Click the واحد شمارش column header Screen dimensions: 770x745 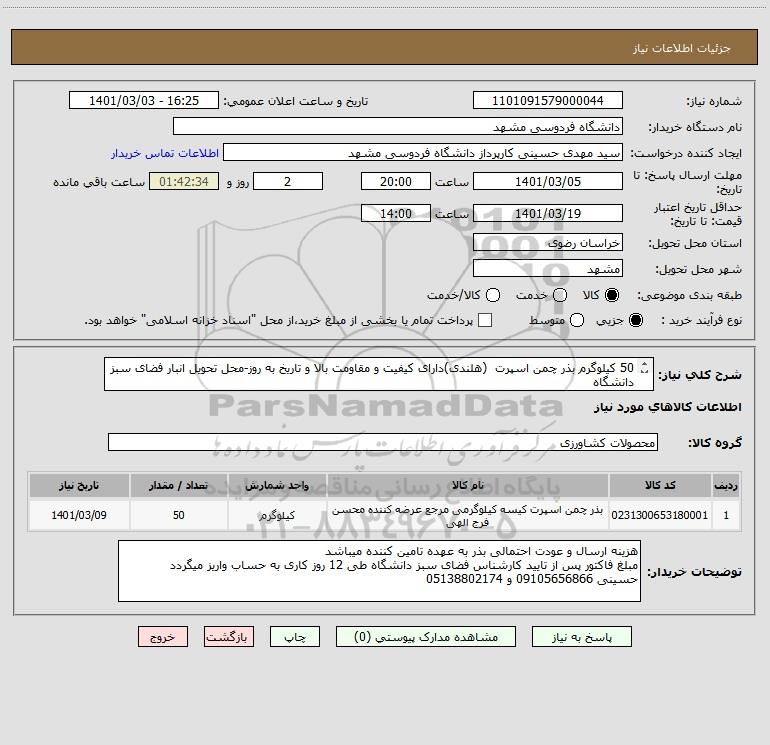click(x=277, y=485)
